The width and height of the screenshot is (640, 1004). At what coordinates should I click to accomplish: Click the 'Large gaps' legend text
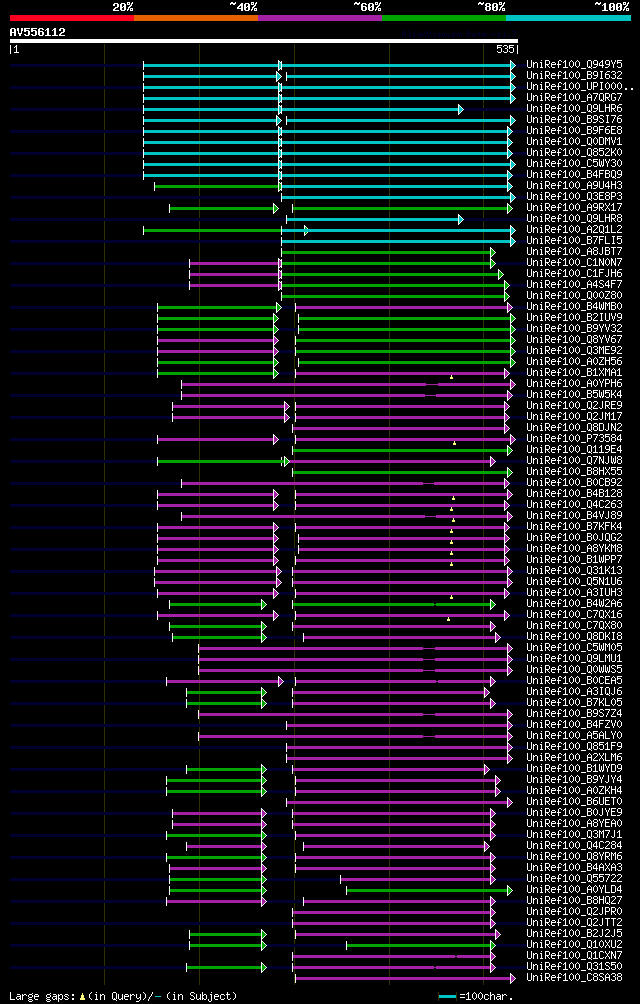point(44,996)
